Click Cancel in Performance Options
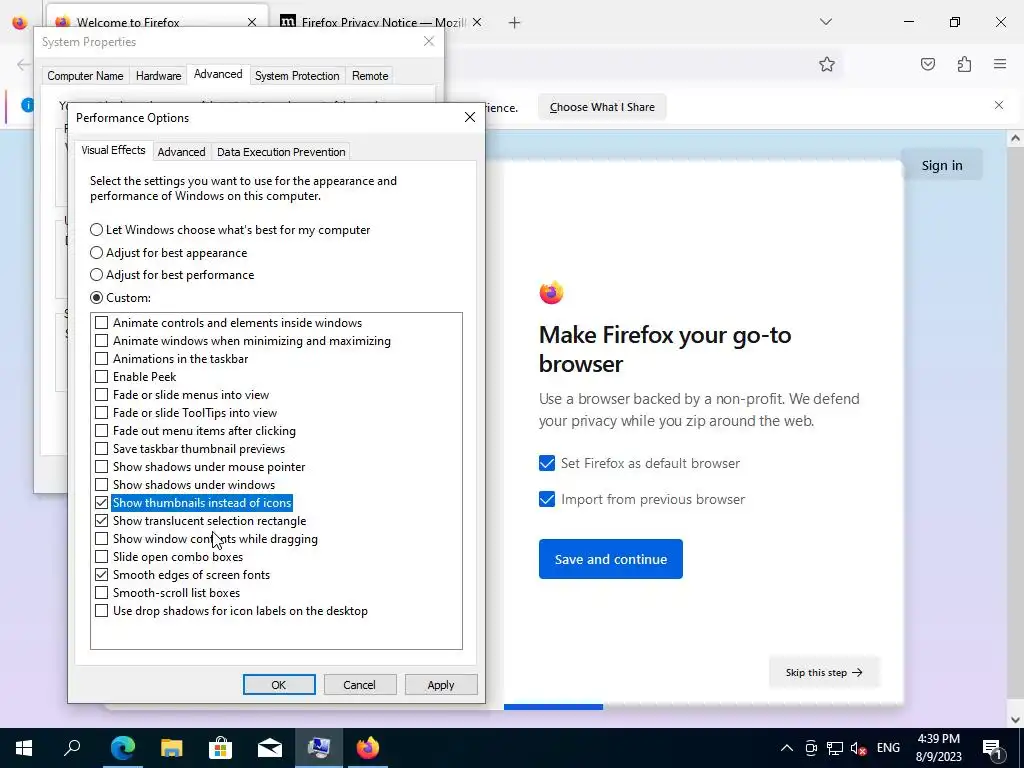The image size is (1024, 768). 359,684
